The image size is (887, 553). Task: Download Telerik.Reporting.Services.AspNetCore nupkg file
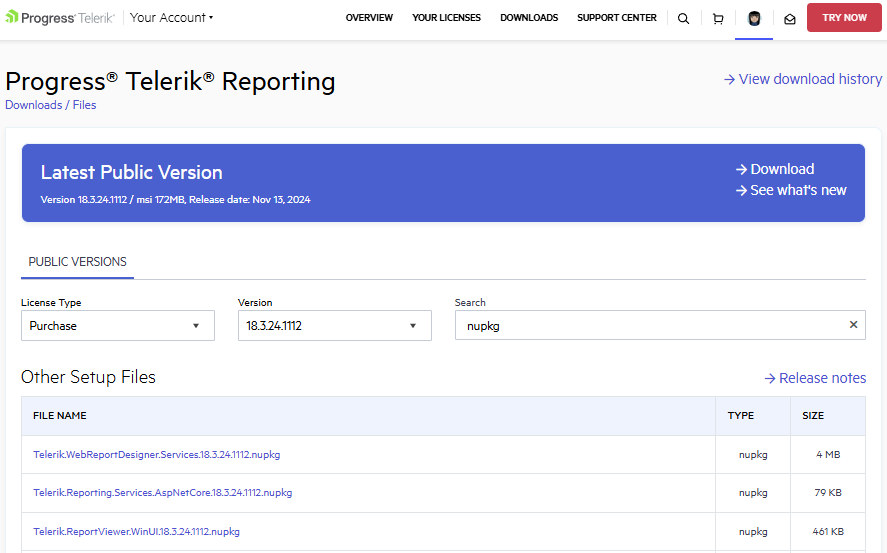(x=162, y=492)
